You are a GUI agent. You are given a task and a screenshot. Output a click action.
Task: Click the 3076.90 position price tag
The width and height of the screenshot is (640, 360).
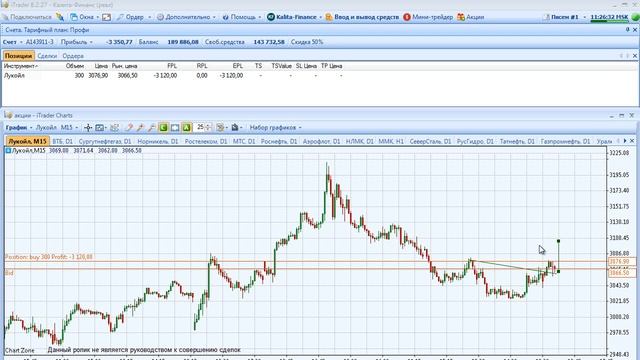pos(622,261)
